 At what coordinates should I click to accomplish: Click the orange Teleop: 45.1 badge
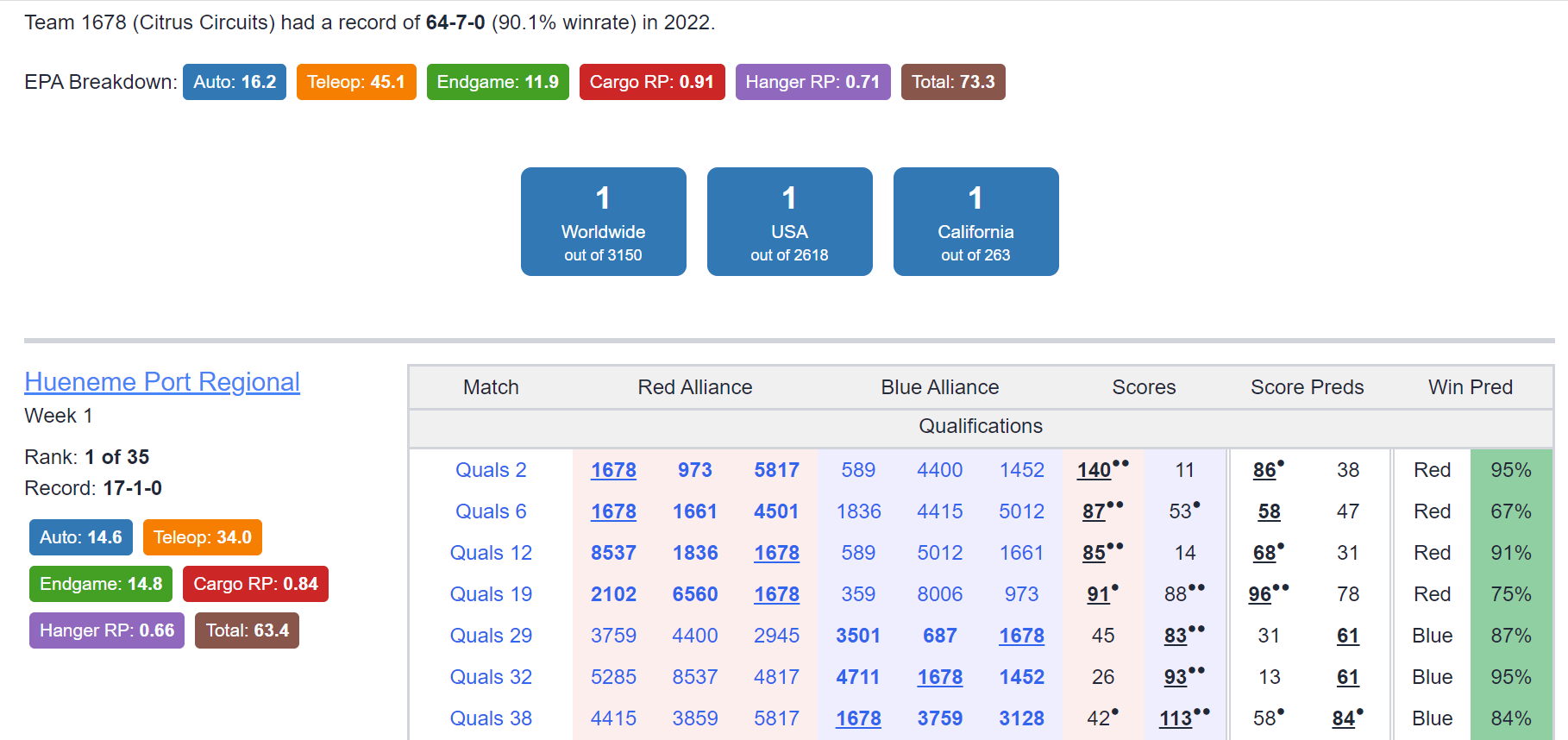[356, 82]
